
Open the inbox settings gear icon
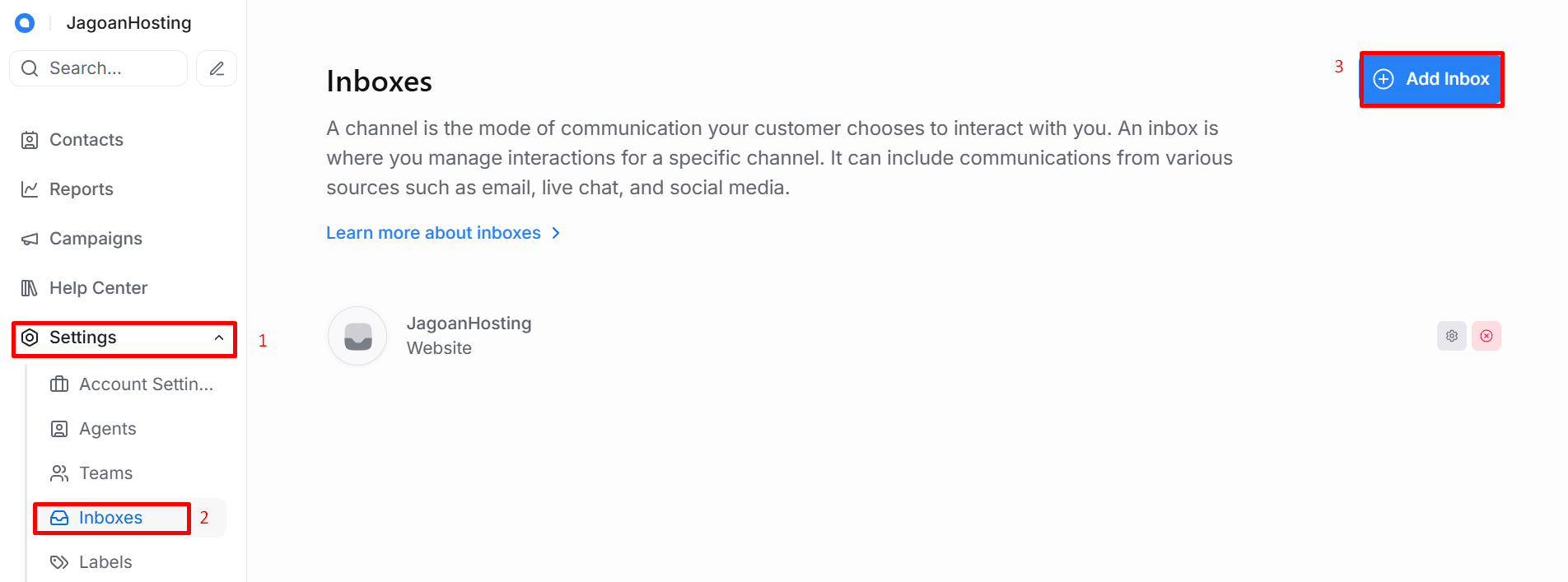pyautogui.click(x=1452, y=336)
